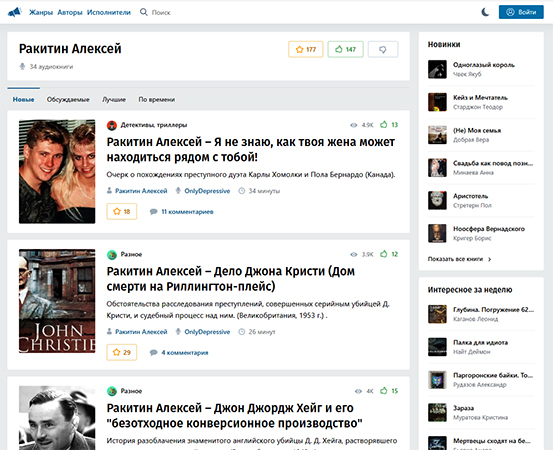Click the megaphone site logo
The height and width of the screenshot is (450, 553).
pos(14,12)
